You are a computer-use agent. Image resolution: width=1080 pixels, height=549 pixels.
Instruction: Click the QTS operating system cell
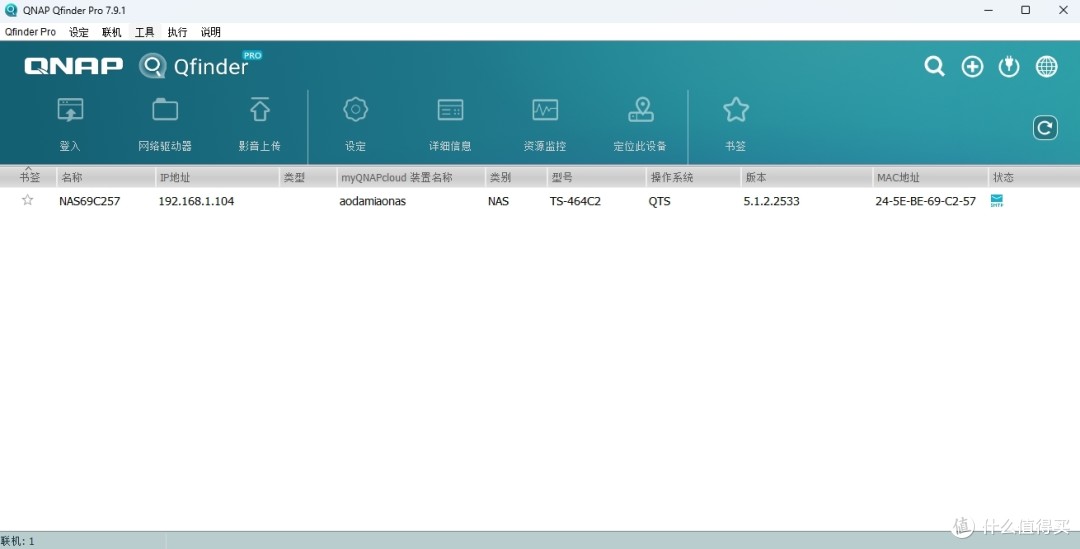point(659,201)
